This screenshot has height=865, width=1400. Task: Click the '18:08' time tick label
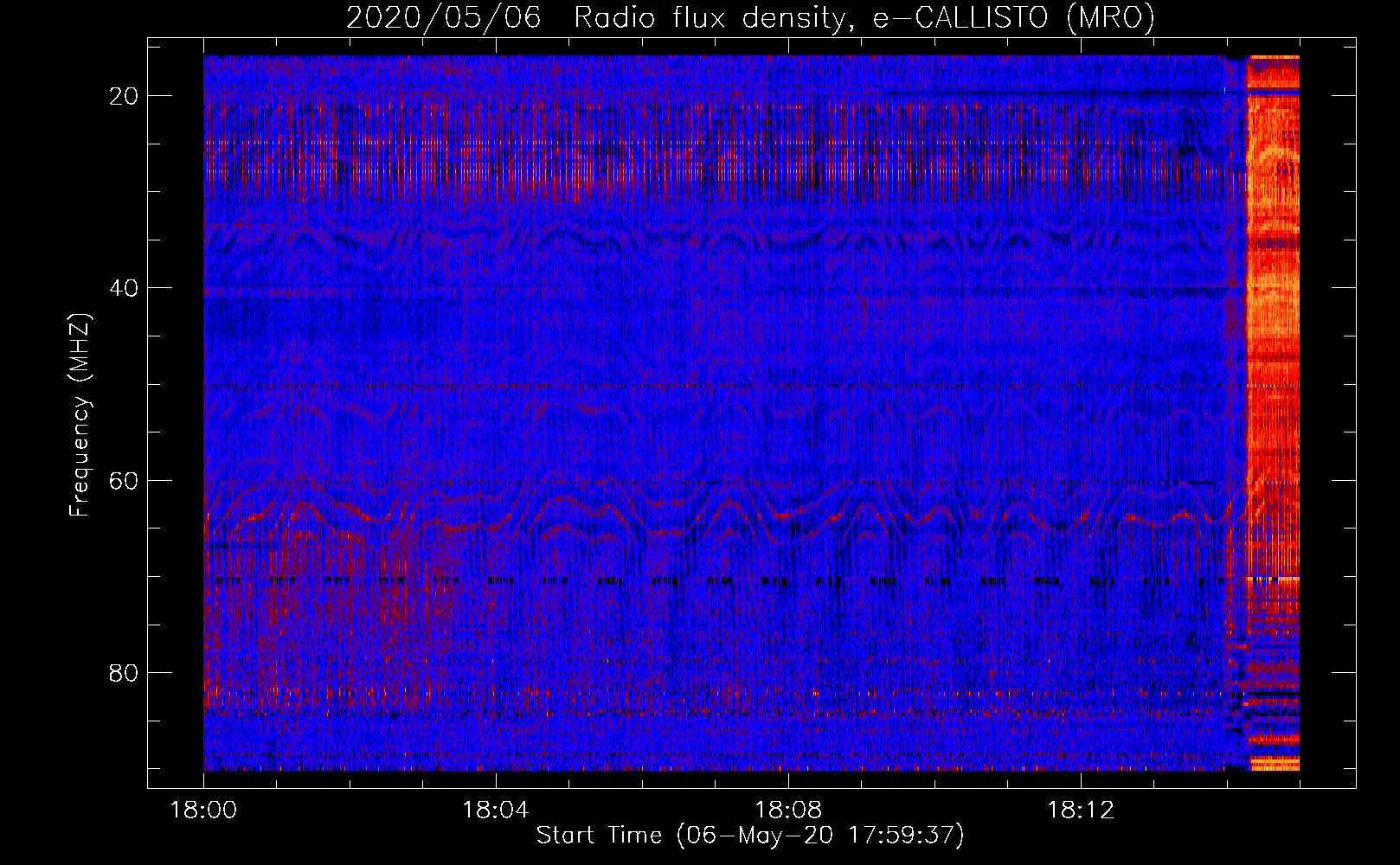pos(788,811)
